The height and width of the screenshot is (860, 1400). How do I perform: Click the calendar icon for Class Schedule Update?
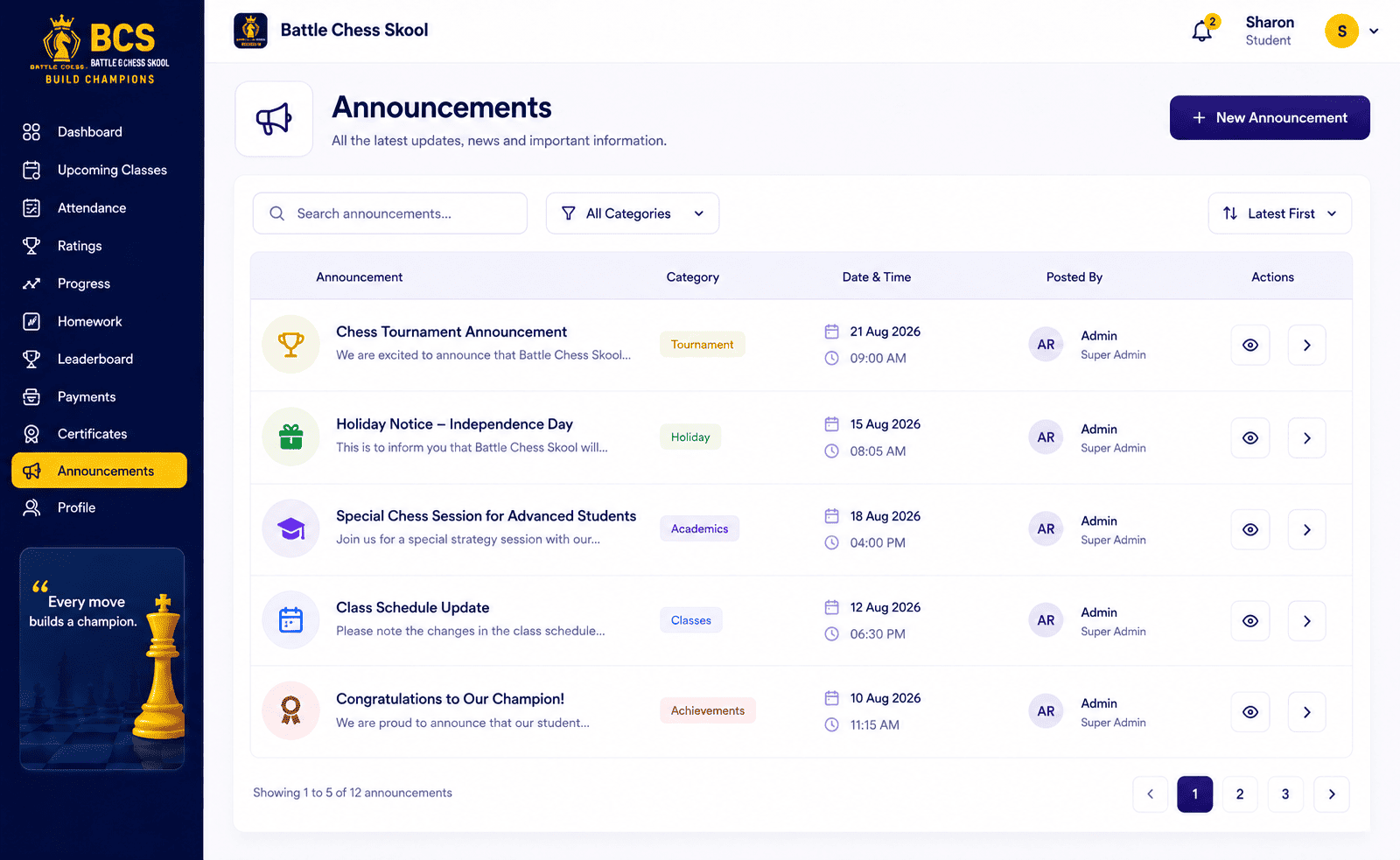(x=290, y=620)
